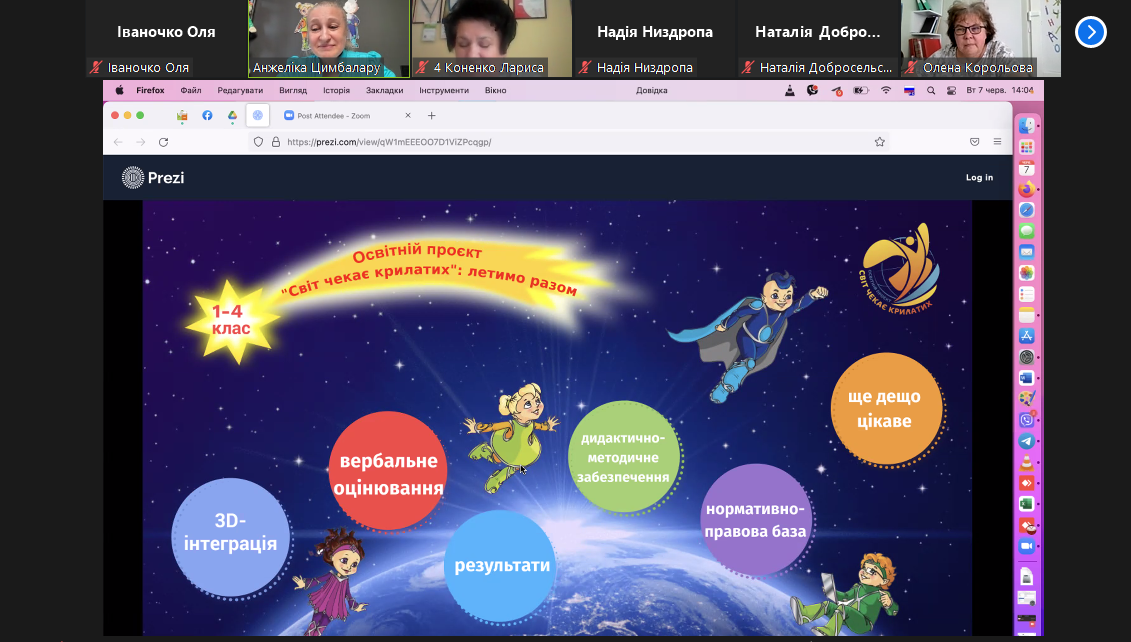Viewport: 1131px width, 642px height.
Task: Click the Prezi logo
Action: coord(153,177)
